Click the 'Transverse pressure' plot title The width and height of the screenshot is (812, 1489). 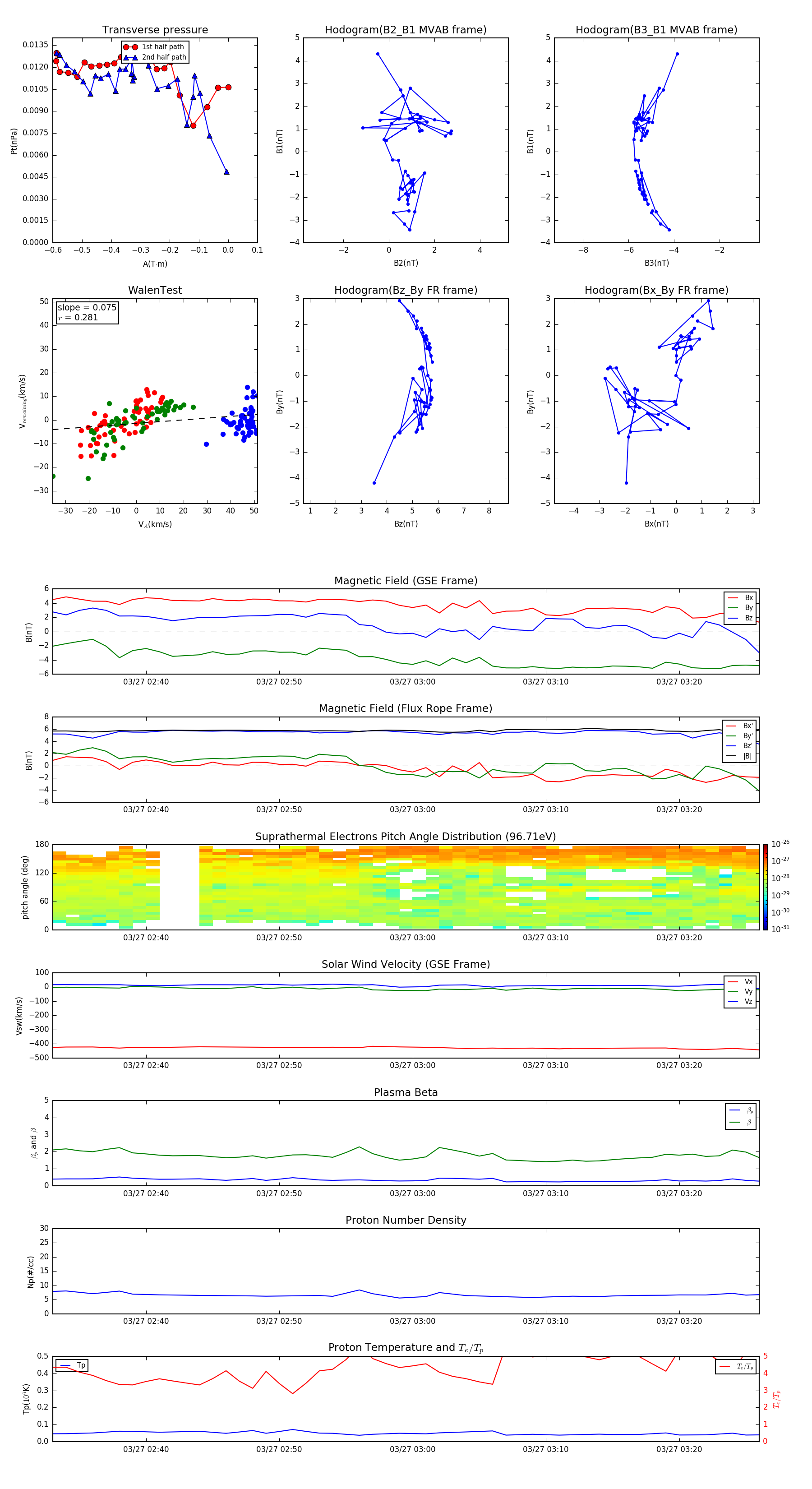155,30
